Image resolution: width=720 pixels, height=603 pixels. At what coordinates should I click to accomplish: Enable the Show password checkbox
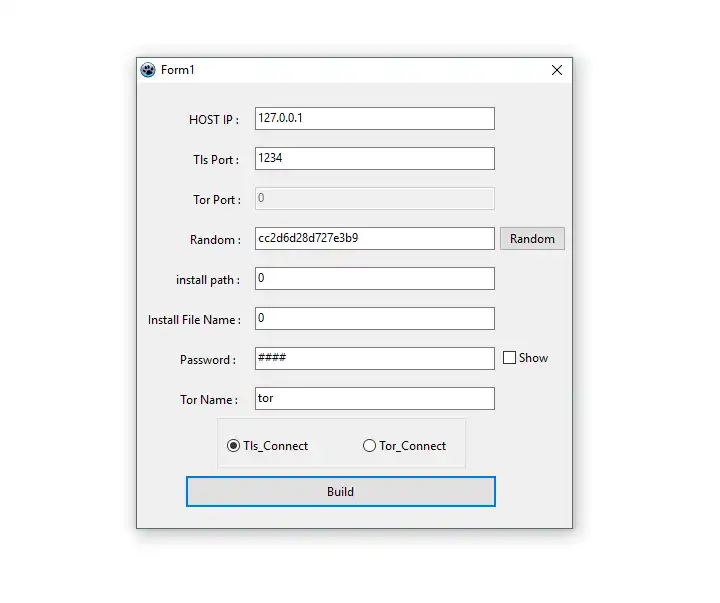click(509, 358)
